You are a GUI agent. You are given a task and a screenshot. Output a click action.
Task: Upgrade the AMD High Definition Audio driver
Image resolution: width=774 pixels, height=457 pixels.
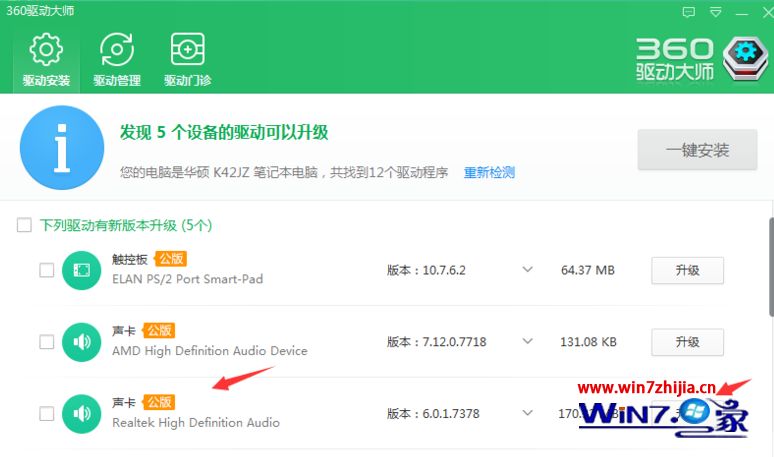(x=688, y=342)
